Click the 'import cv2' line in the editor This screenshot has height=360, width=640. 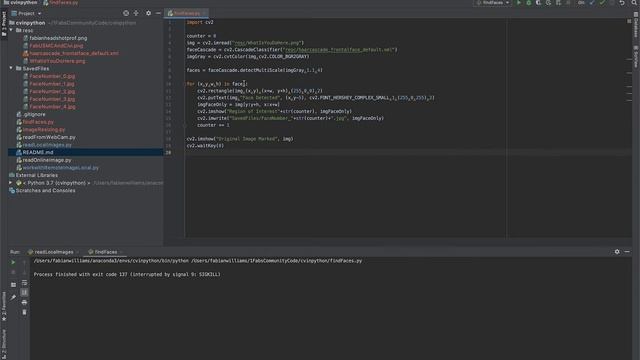(200, 22)
